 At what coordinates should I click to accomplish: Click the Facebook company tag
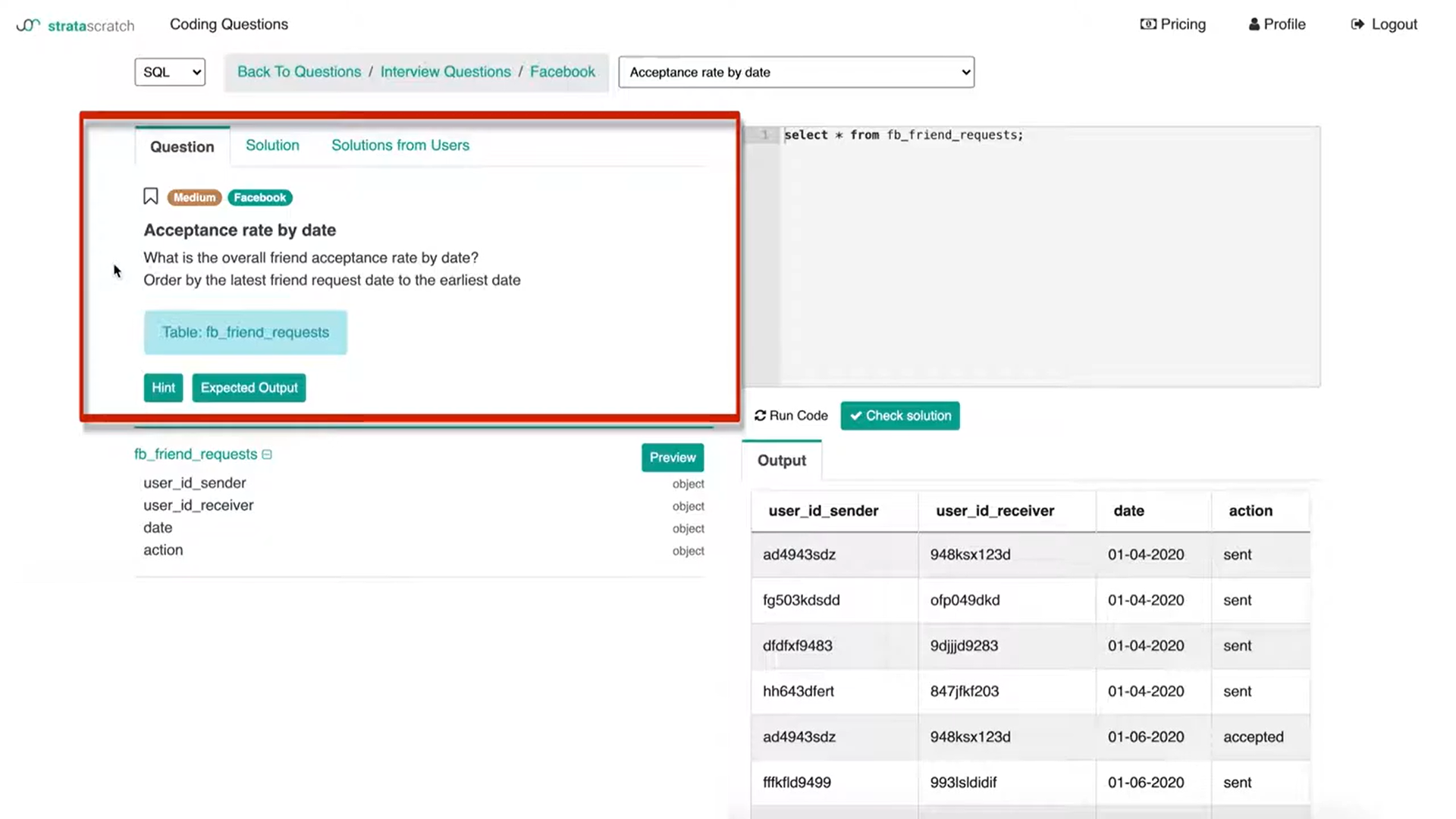(x=259, y=197)
